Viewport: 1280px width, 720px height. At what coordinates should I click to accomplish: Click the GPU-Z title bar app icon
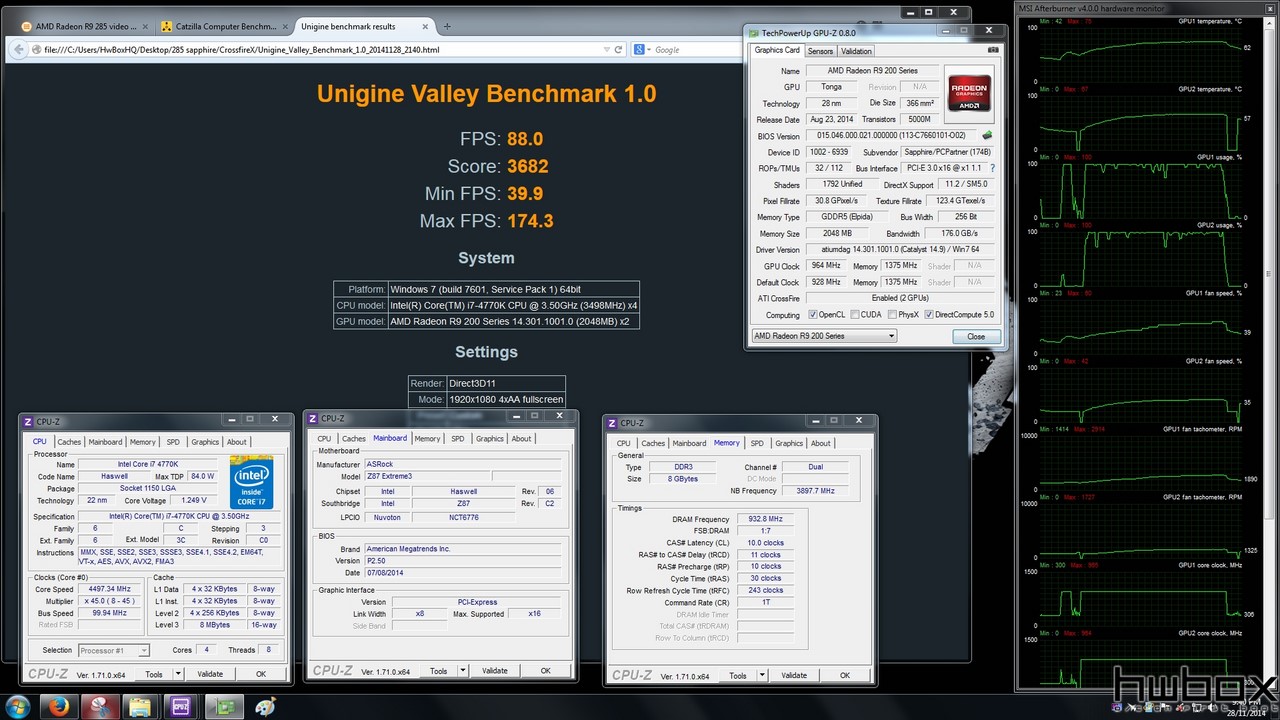click(x=754, y=32)
